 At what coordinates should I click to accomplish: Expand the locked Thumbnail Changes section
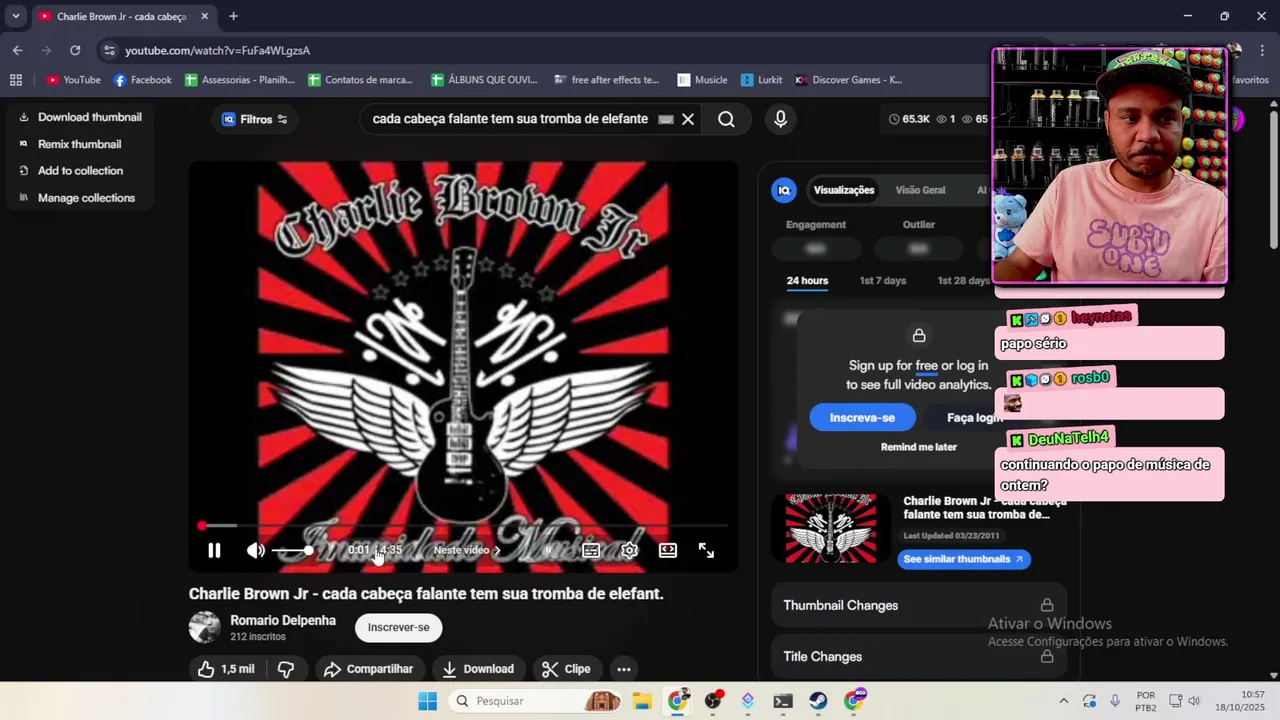click(x=918, y=605)
